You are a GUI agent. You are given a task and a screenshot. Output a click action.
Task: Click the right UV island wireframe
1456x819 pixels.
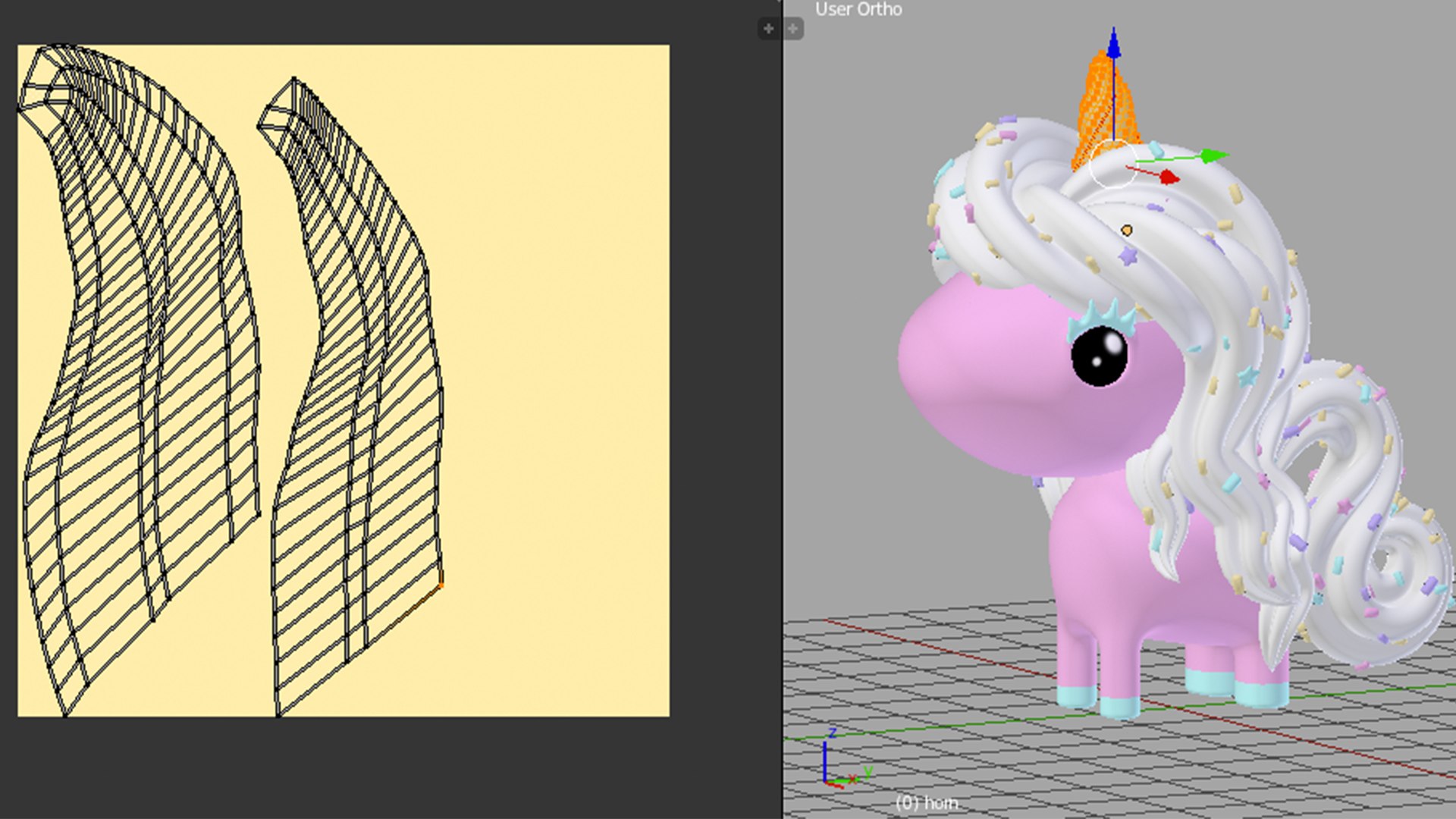click(x=350, y=397)
